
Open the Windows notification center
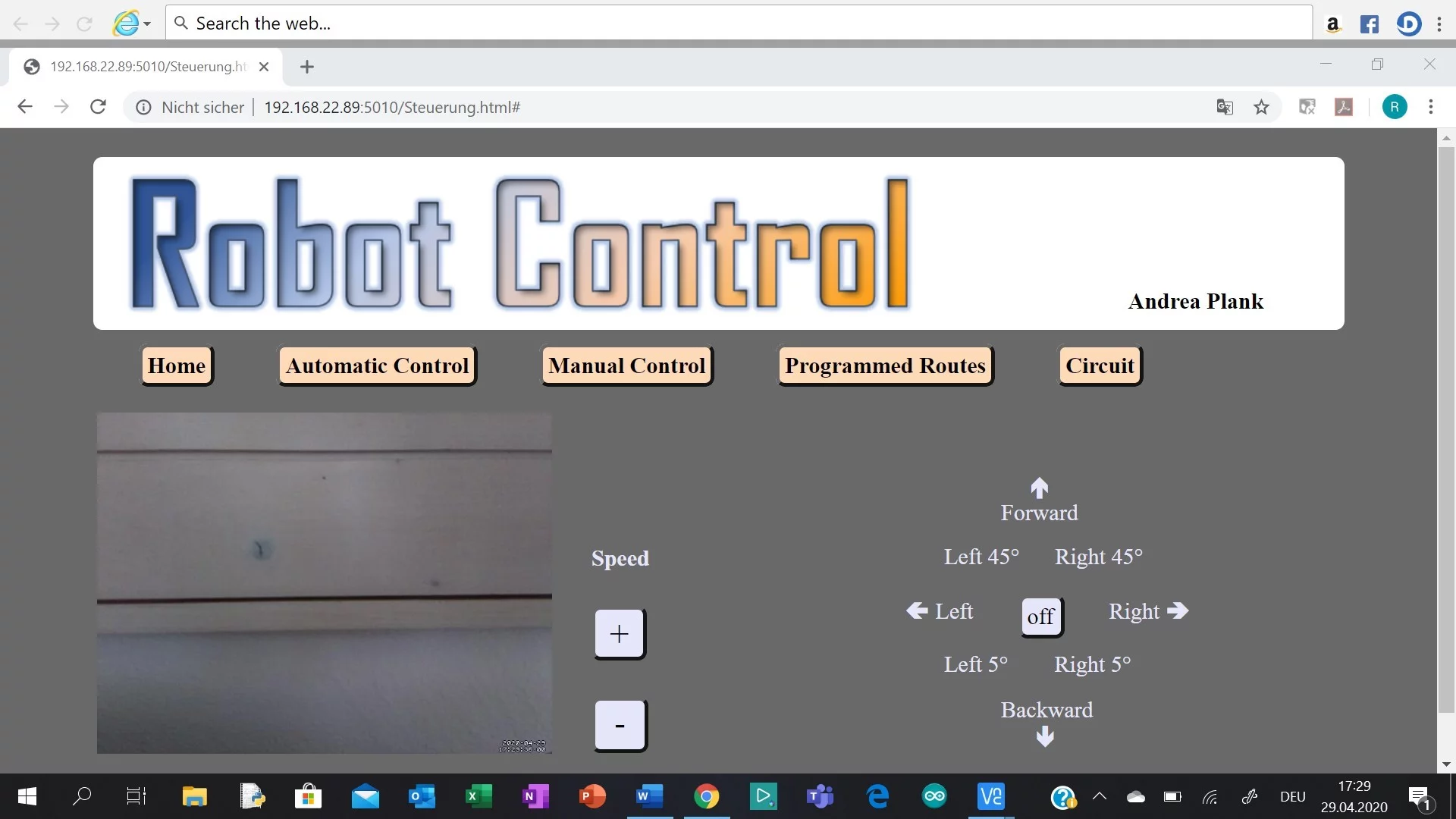click(x=1420, y=797)
